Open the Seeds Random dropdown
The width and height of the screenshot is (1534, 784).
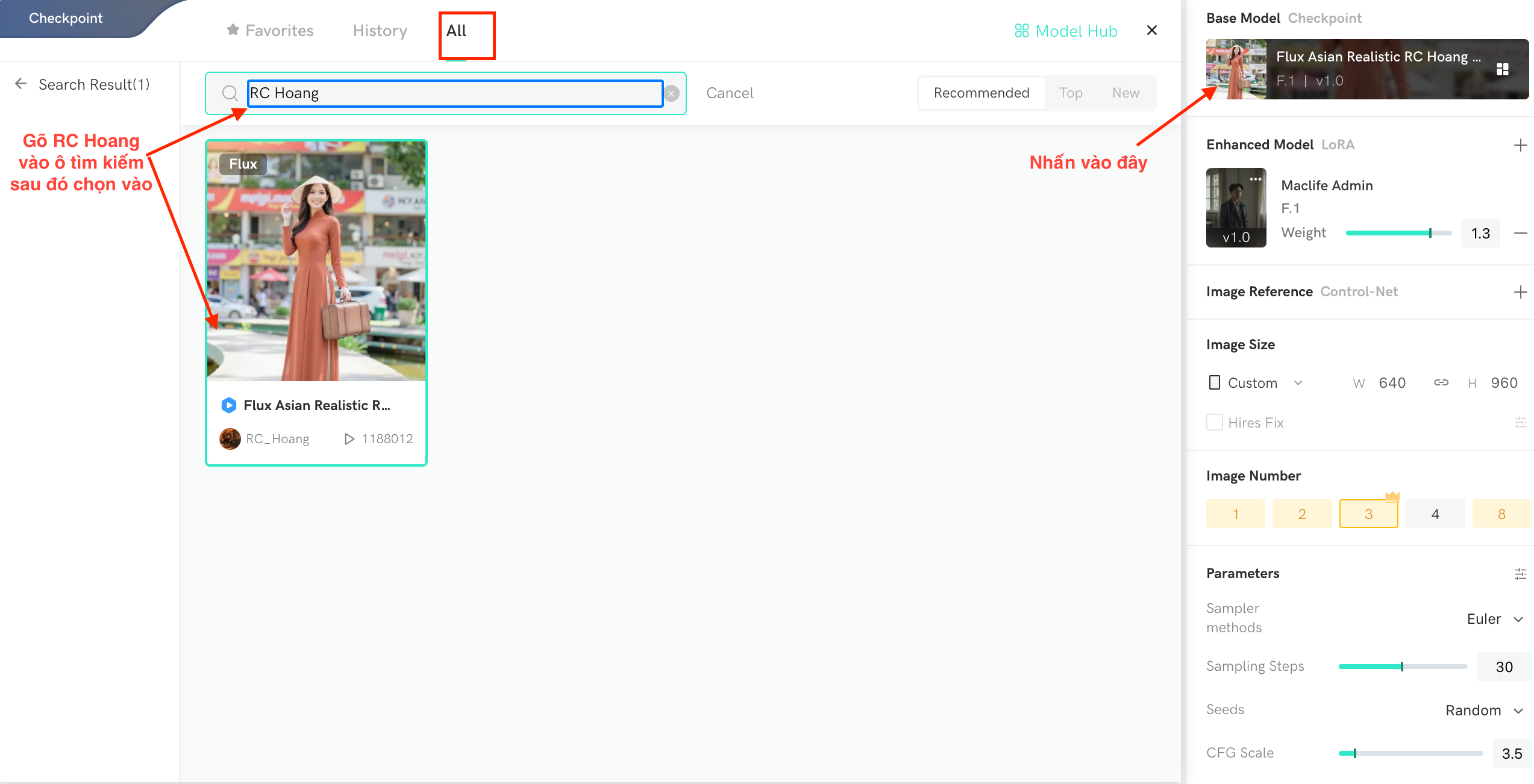click(1482, 710)
